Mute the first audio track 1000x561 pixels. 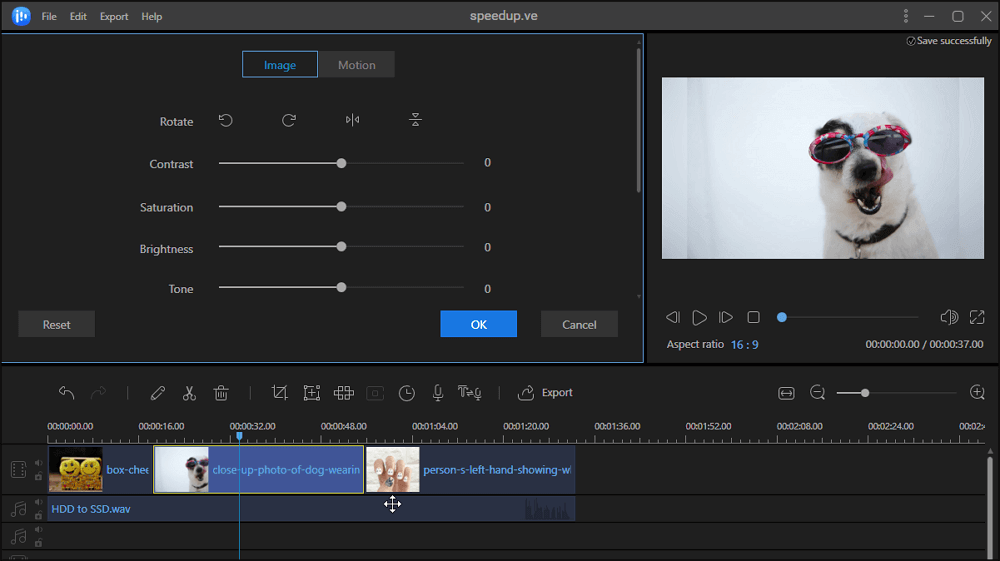38,503
